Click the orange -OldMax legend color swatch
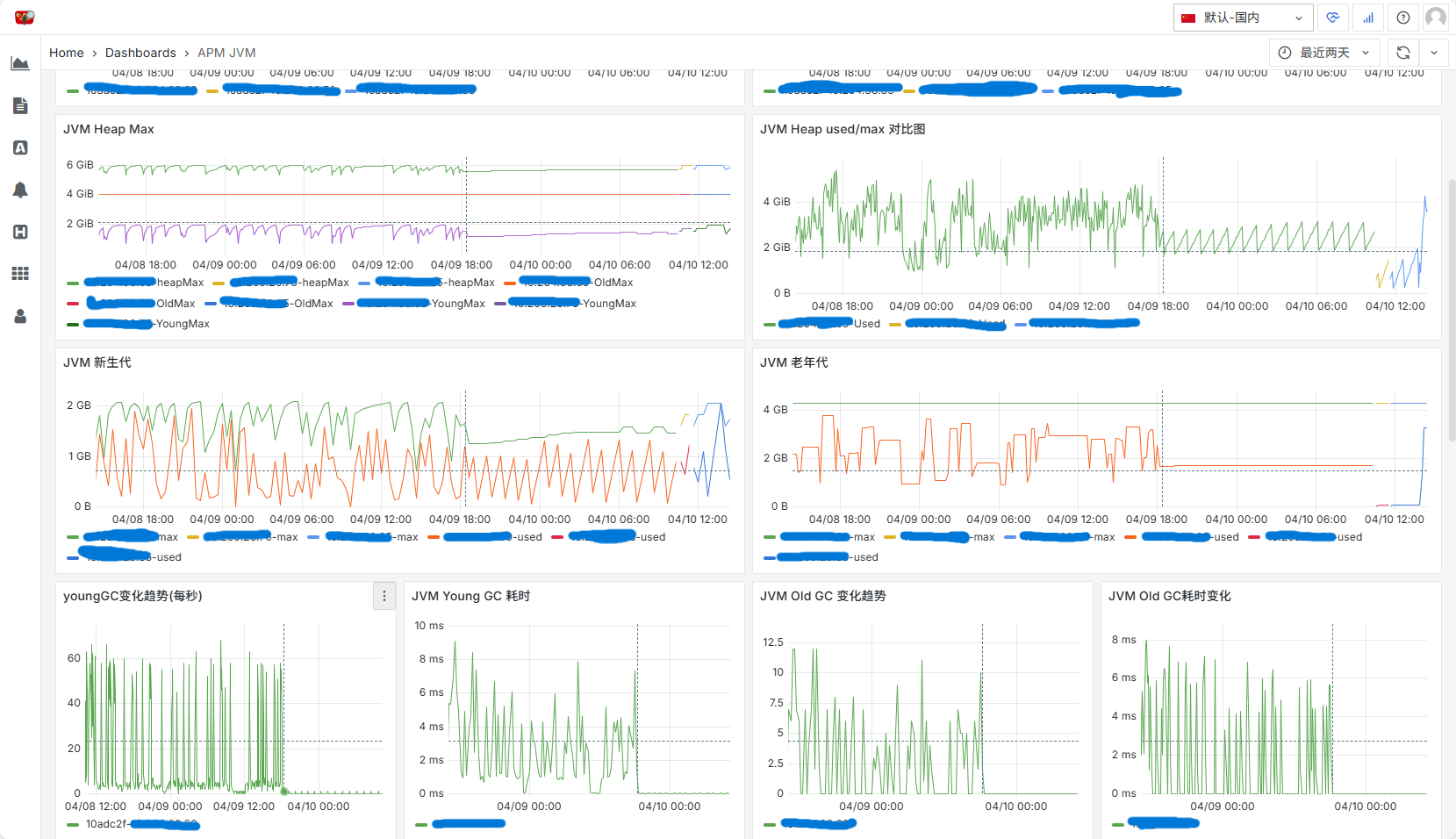 (x=510, y=283)
